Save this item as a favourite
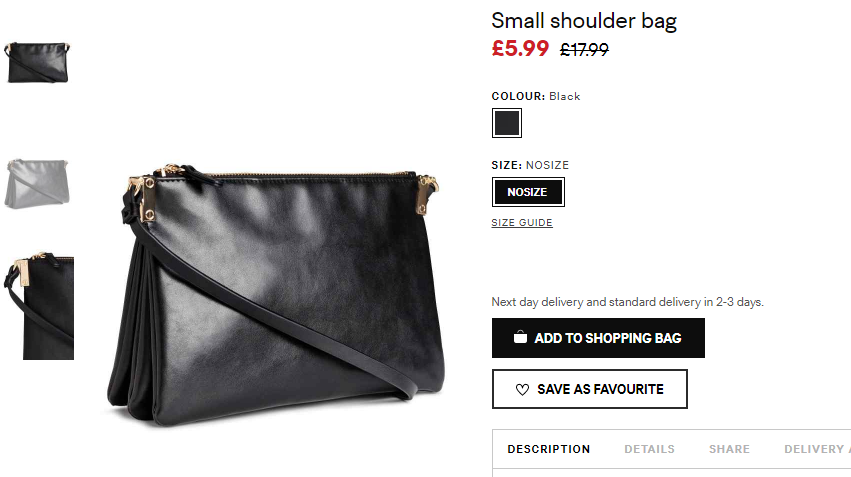This screenshot has width=851, height=477. tap(589, 389)
